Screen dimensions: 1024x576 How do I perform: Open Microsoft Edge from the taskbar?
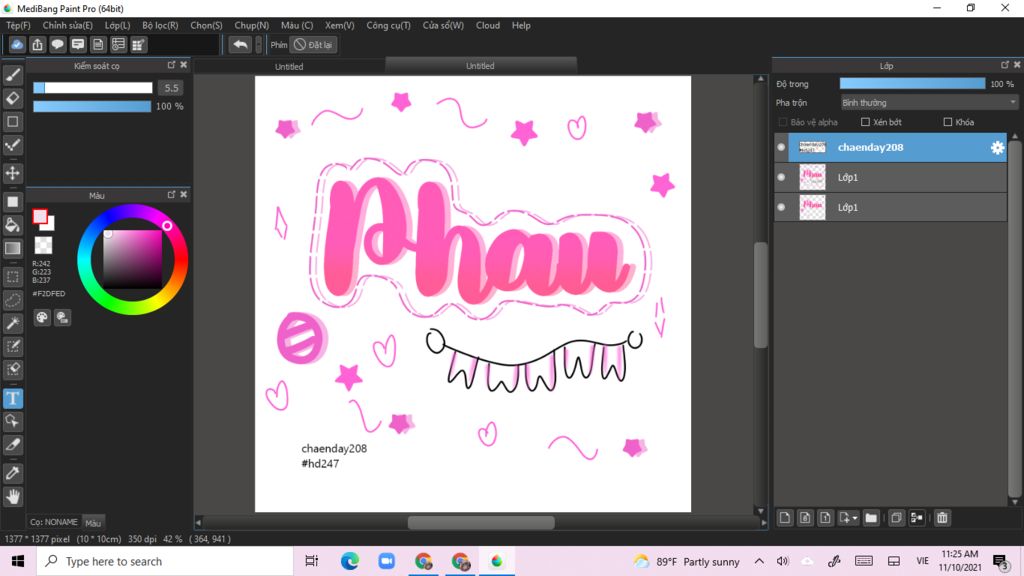350,561
